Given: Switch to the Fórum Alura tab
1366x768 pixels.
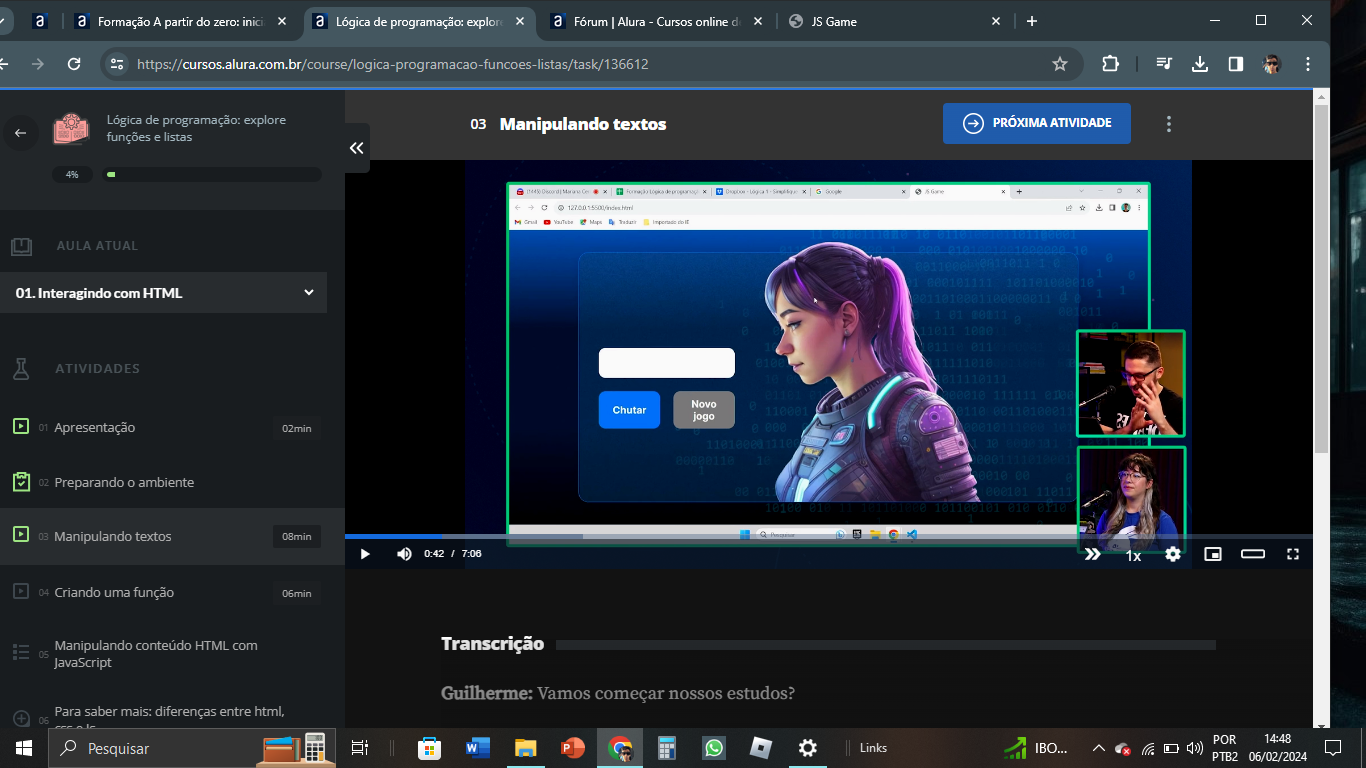Looking at the screenshot, I should point(655,21).
